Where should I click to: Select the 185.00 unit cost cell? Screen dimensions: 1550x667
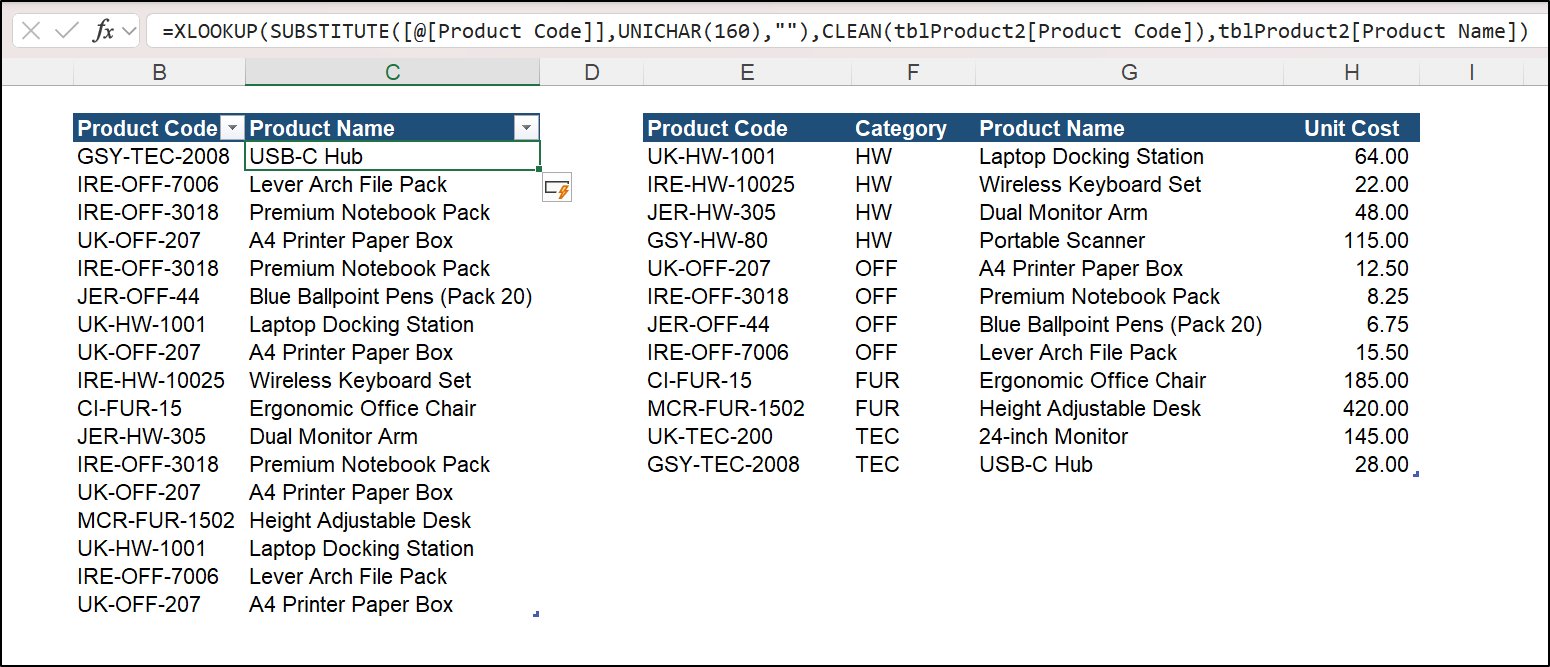click(x=1352, y=380)
